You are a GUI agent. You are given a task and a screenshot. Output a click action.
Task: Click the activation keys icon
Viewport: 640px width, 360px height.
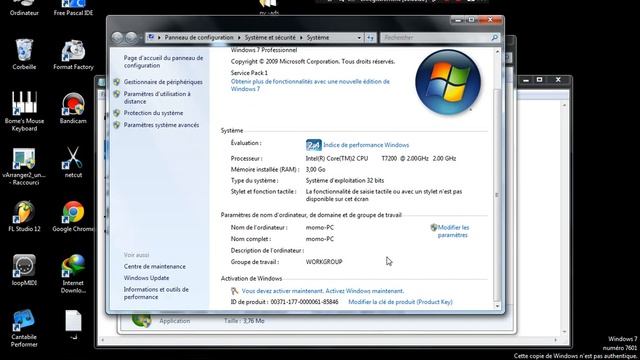234,291
